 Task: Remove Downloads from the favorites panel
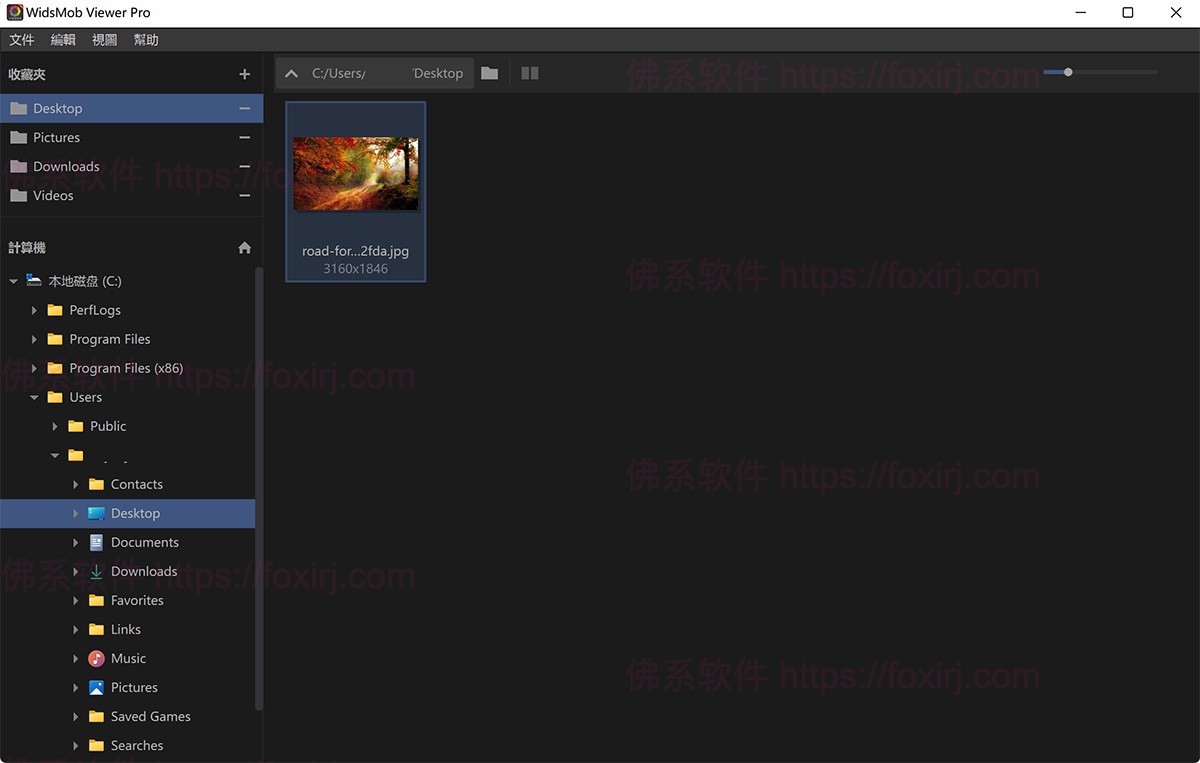tap(244, 166)
